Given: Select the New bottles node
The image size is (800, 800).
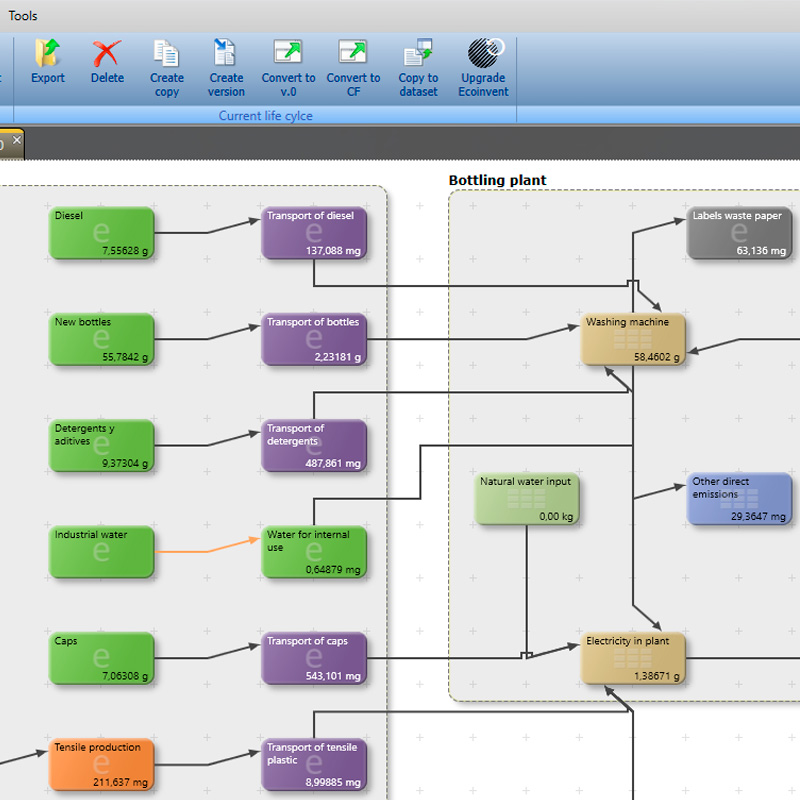Looking at the screenshot, I should tap(102, 340).
